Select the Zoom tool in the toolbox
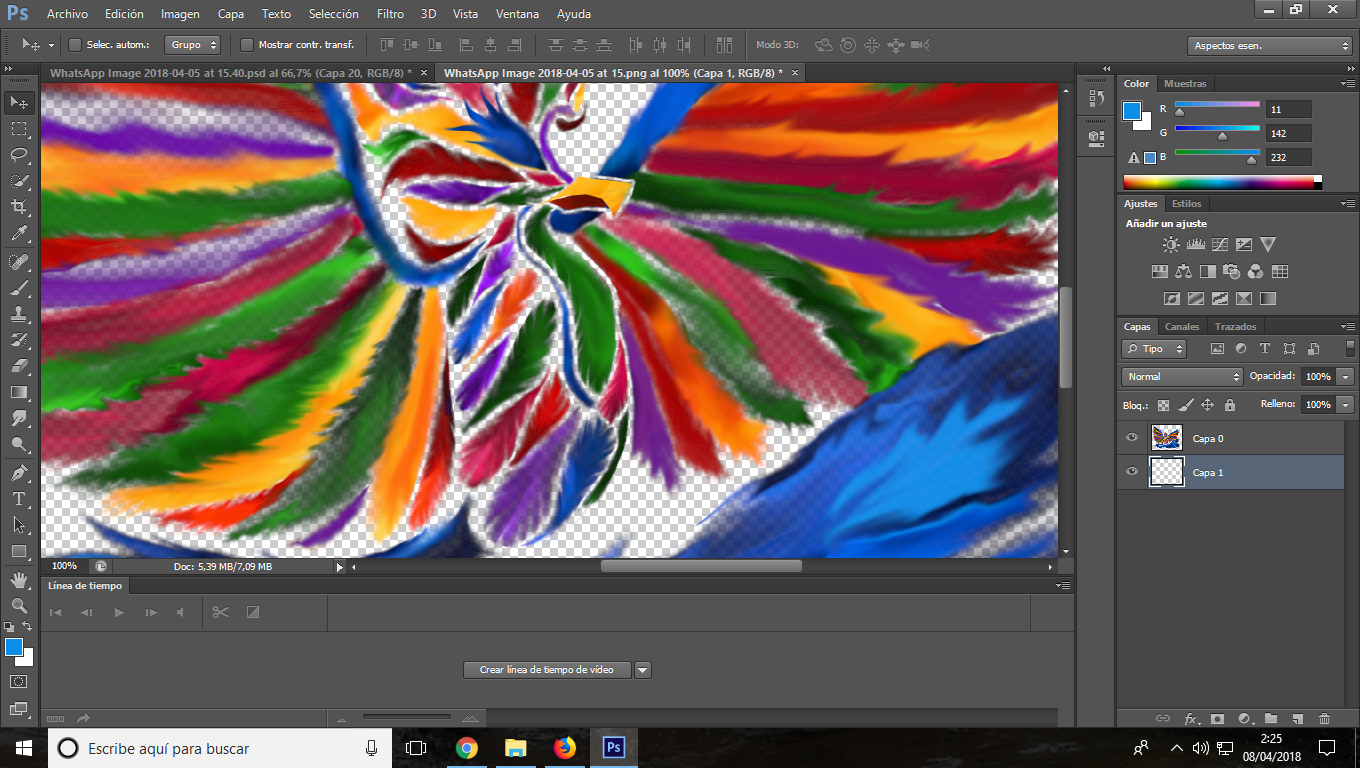The image size is (1360, 768). tap(19, 606)
